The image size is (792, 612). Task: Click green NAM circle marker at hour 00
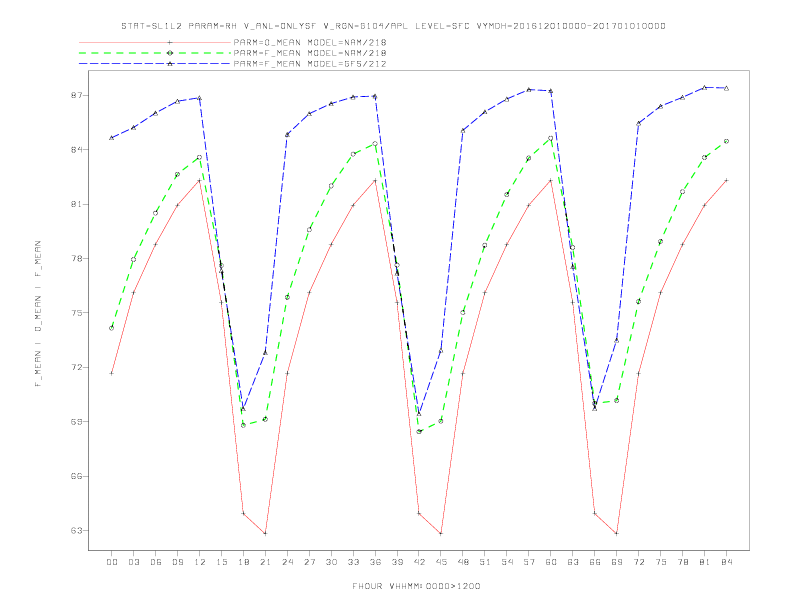tap(112, 328)
